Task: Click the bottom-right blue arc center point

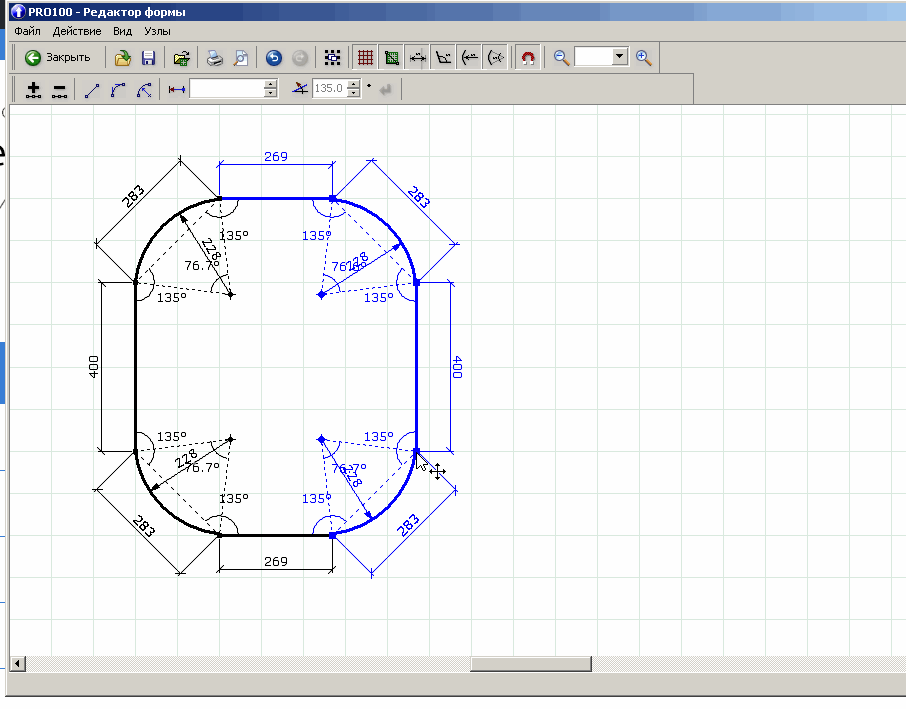Action: [322, 440]
